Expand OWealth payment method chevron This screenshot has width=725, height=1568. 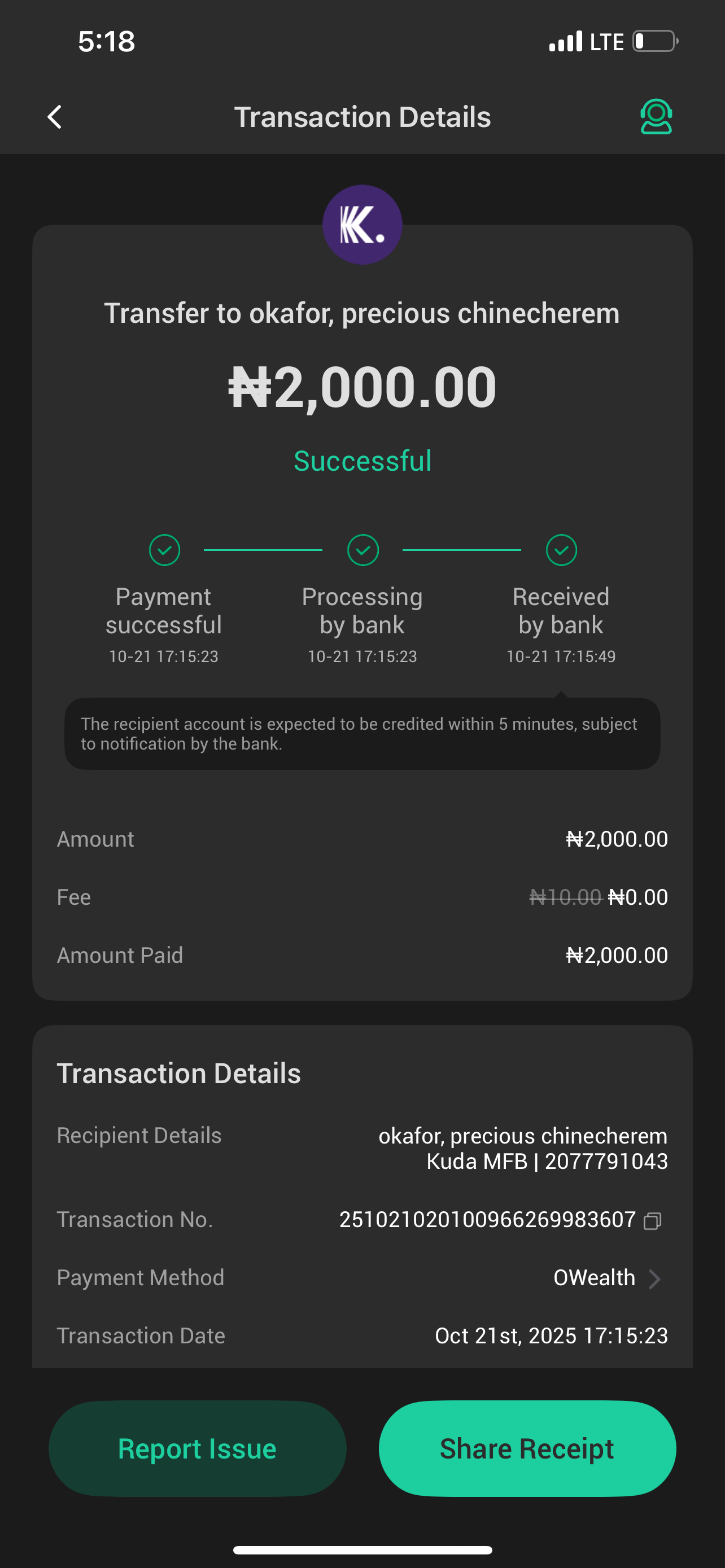pos(654,1279)
